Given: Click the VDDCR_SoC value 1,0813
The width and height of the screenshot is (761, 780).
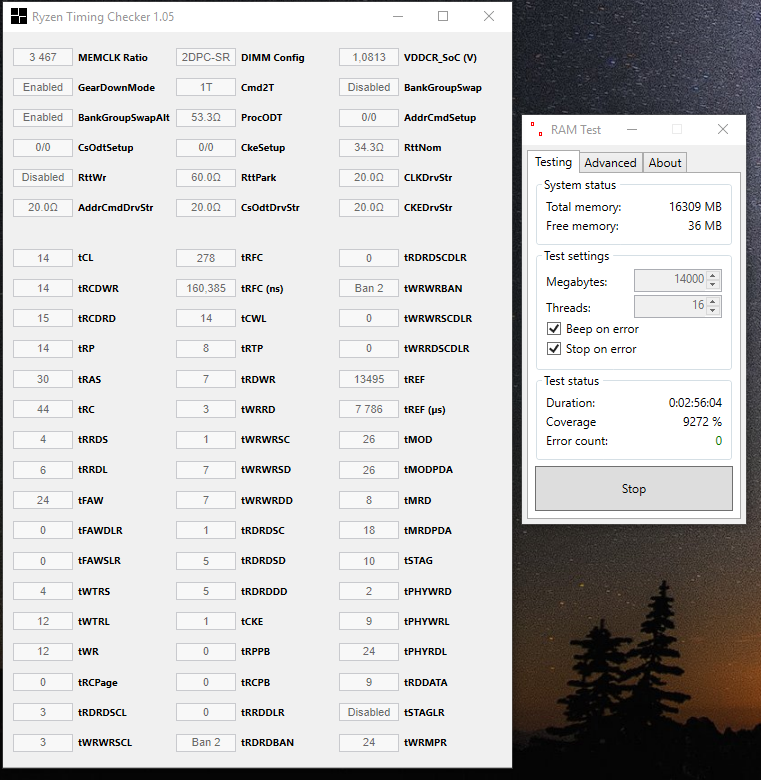Looking at the screenshot, I should (369, 57).
